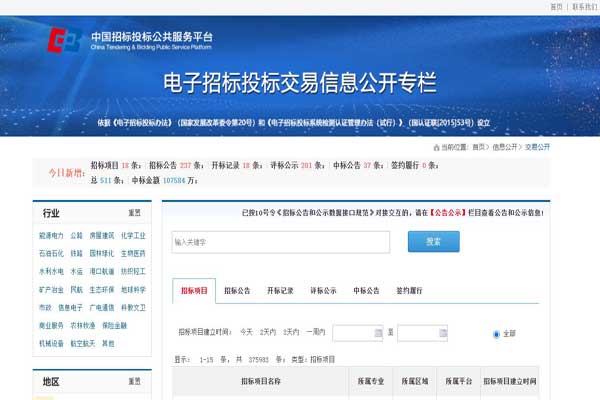
Task: Click the 招标项目名称 column header
Action: tap(261, 381)
